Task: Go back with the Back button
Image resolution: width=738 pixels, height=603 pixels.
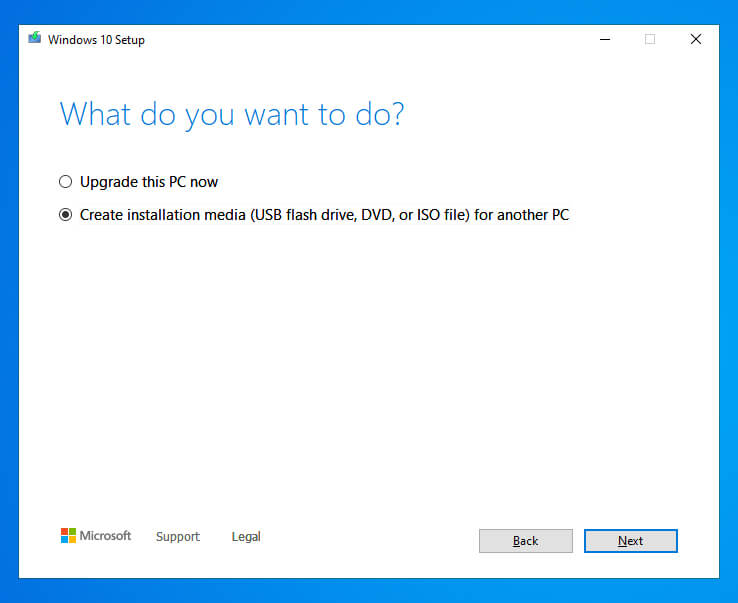Action: click(x=526, y=541)
